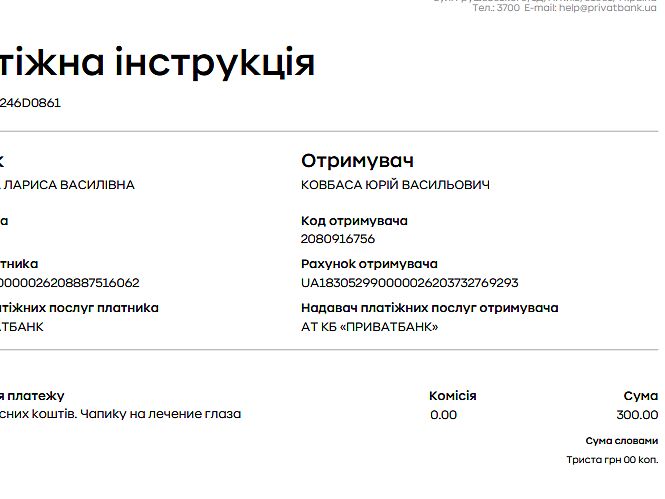The width and height of the screenshot is (665, 499).
Task: Click Надавач платіжних послуг отримувача label
Action: (x=429, y=308)
